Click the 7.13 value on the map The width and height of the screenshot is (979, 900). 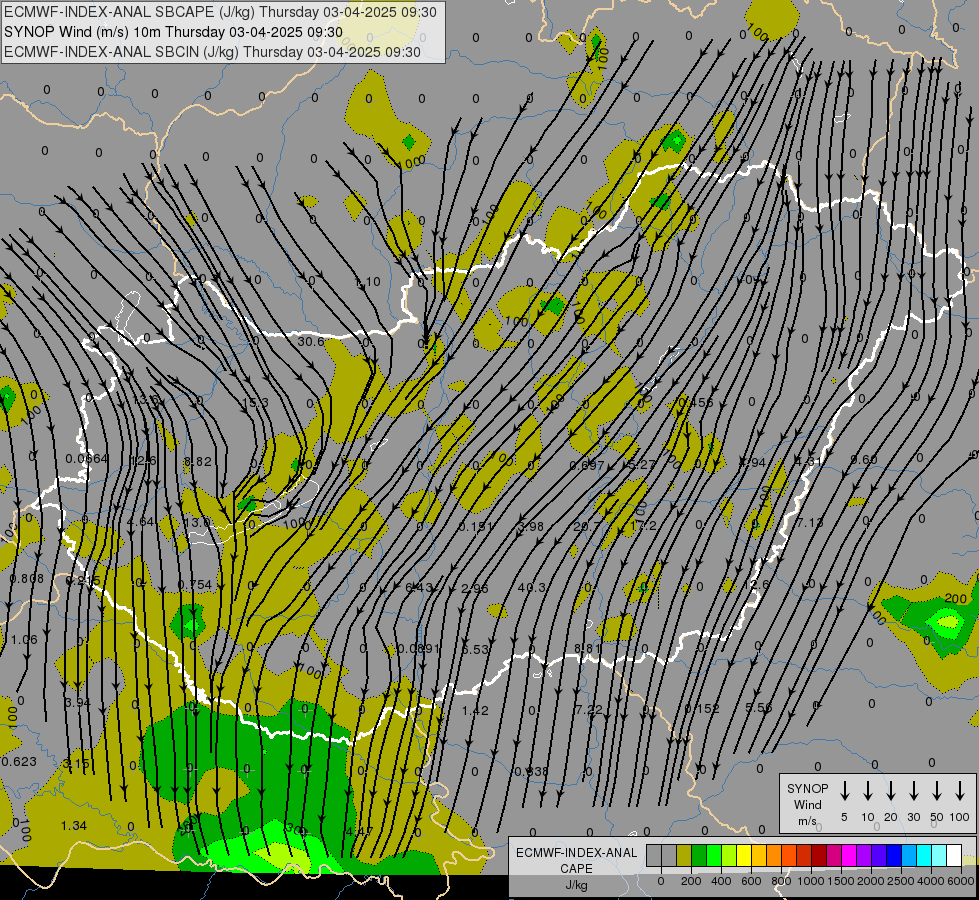(x=810, y=522)
